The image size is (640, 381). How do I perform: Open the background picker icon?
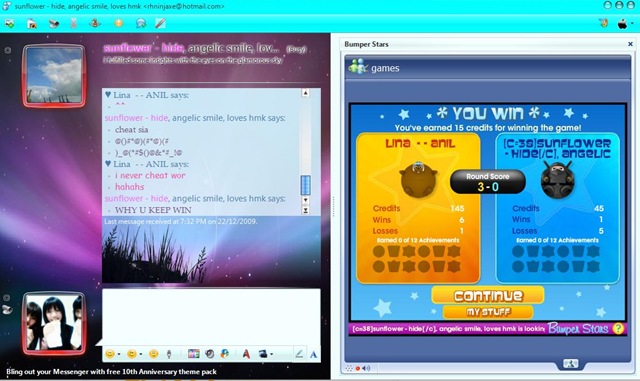pos(262,354)
